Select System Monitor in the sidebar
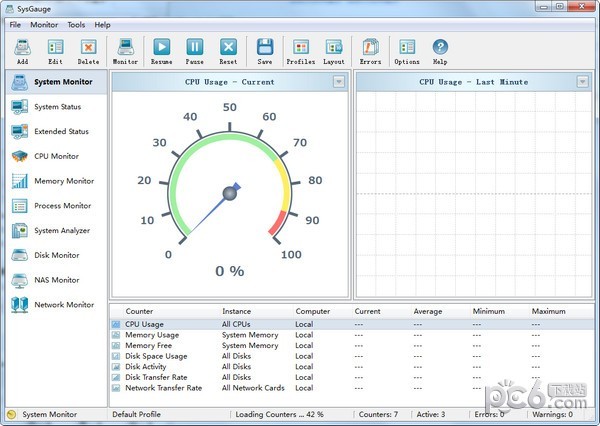 tap(57, 82)
